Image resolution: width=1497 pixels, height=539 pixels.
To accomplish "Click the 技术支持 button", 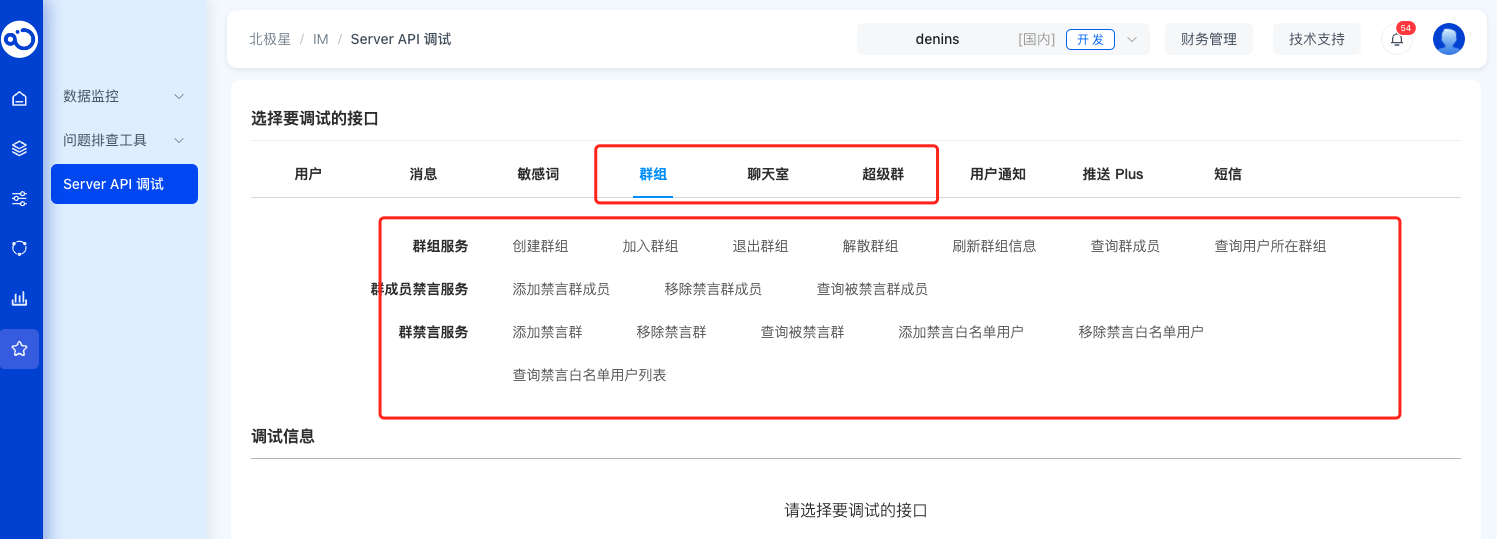I will tap(1317, 39).
